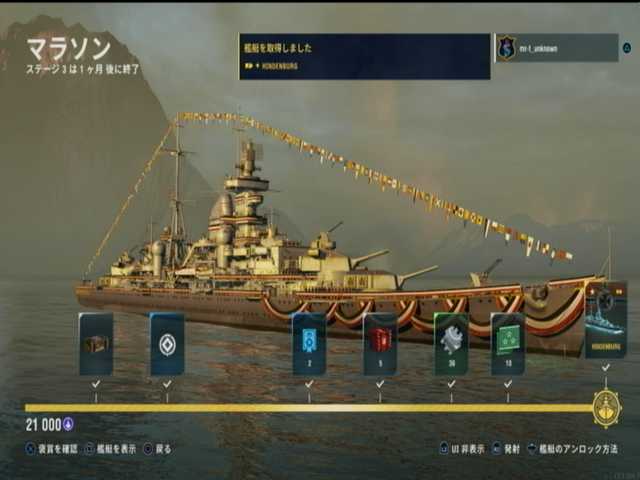Click the checkmark under the crate reward

click(96, 384)
